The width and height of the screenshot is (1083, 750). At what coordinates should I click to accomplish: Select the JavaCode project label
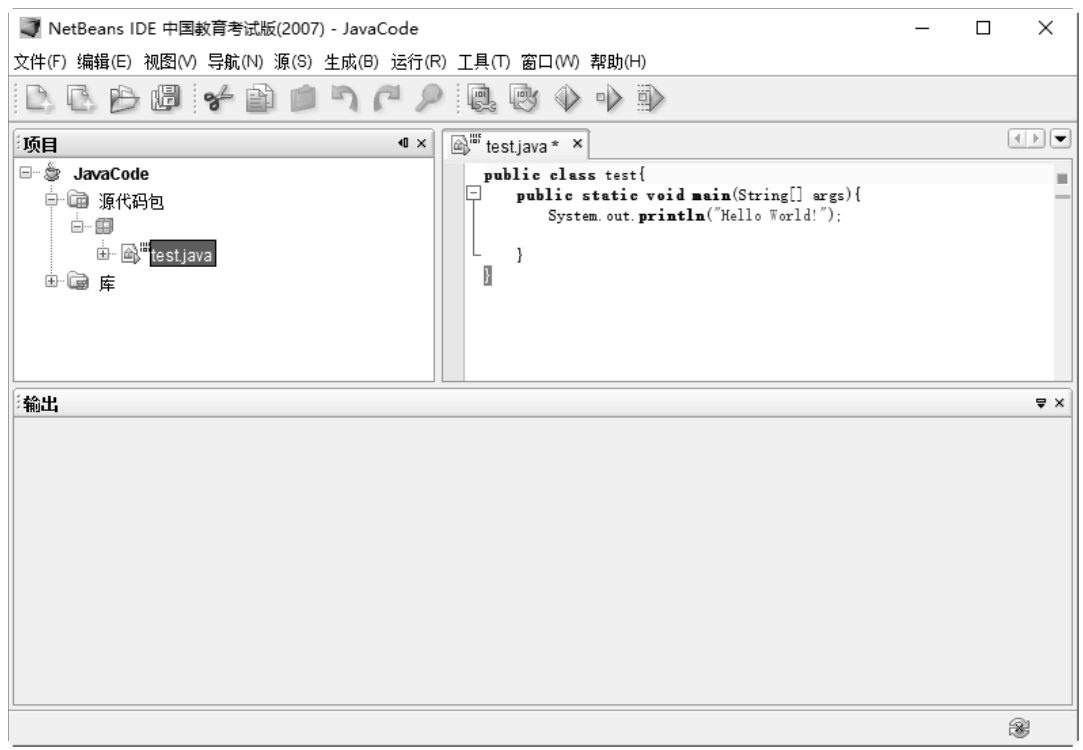pos(111,174)
